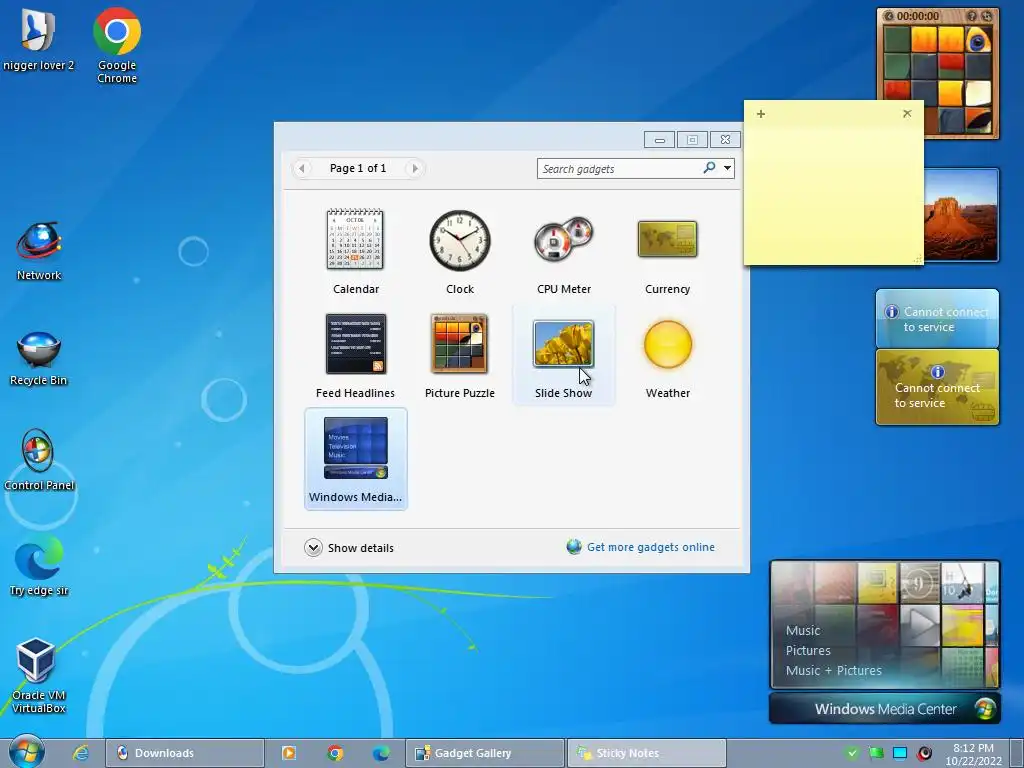
Task: Switch to Gadget Gallery taskbar button
Action: pos(485,753)
